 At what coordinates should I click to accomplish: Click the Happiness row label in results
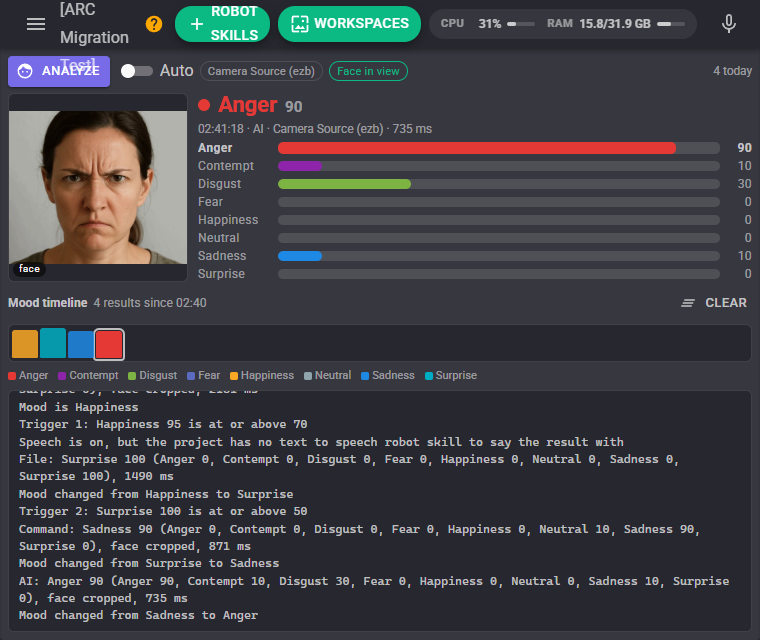[228, 220]
